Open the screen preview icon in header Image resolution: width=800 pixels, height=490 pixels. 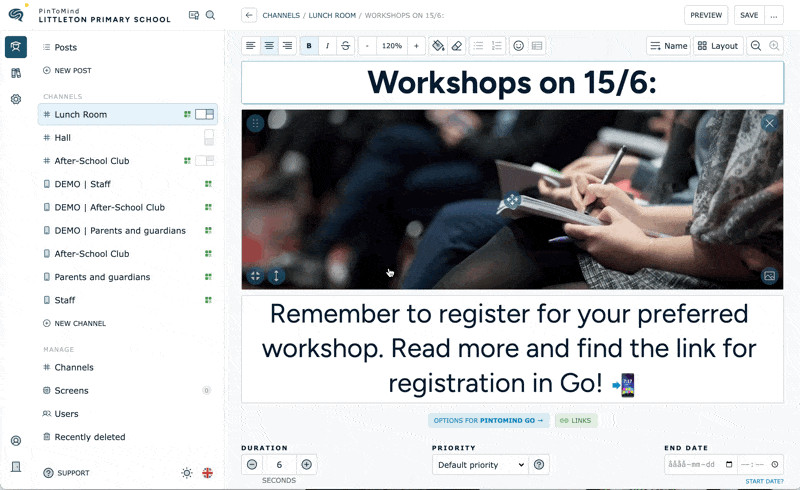[194, 15]
